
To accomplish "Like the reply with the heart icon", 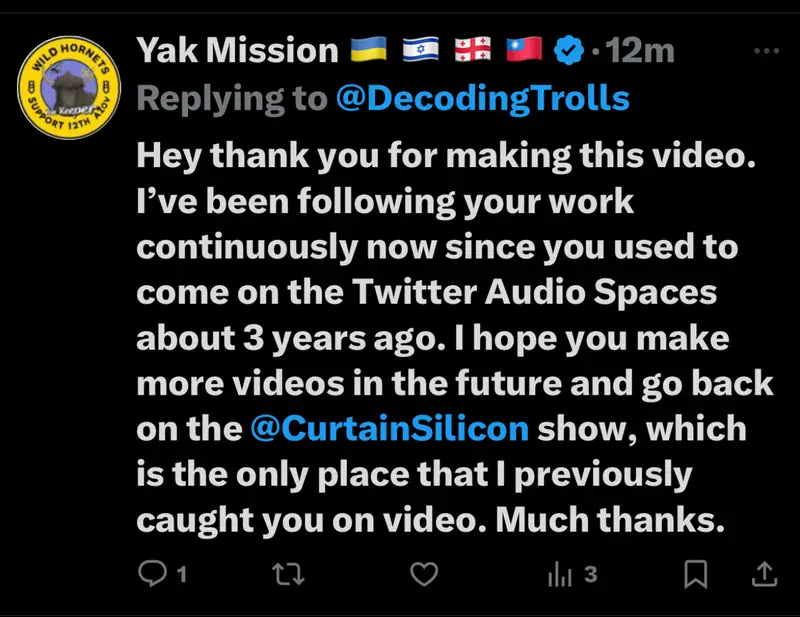I will pos(426,574).
